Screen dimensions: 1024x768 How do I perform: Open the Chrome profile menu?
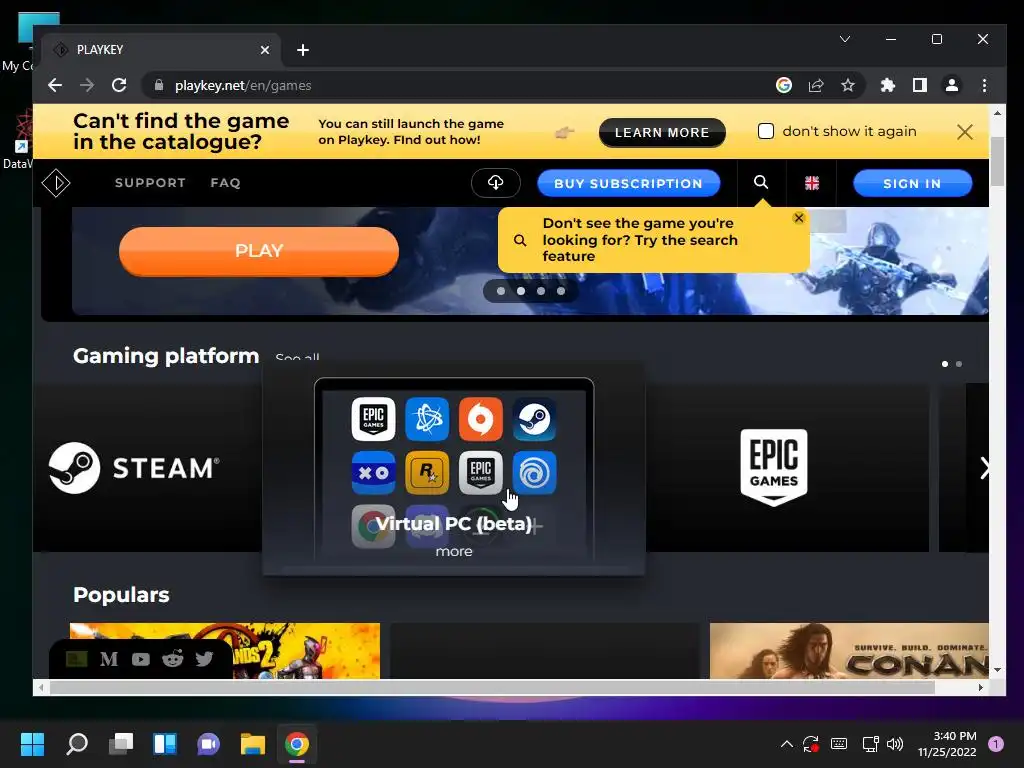(952, 86)
